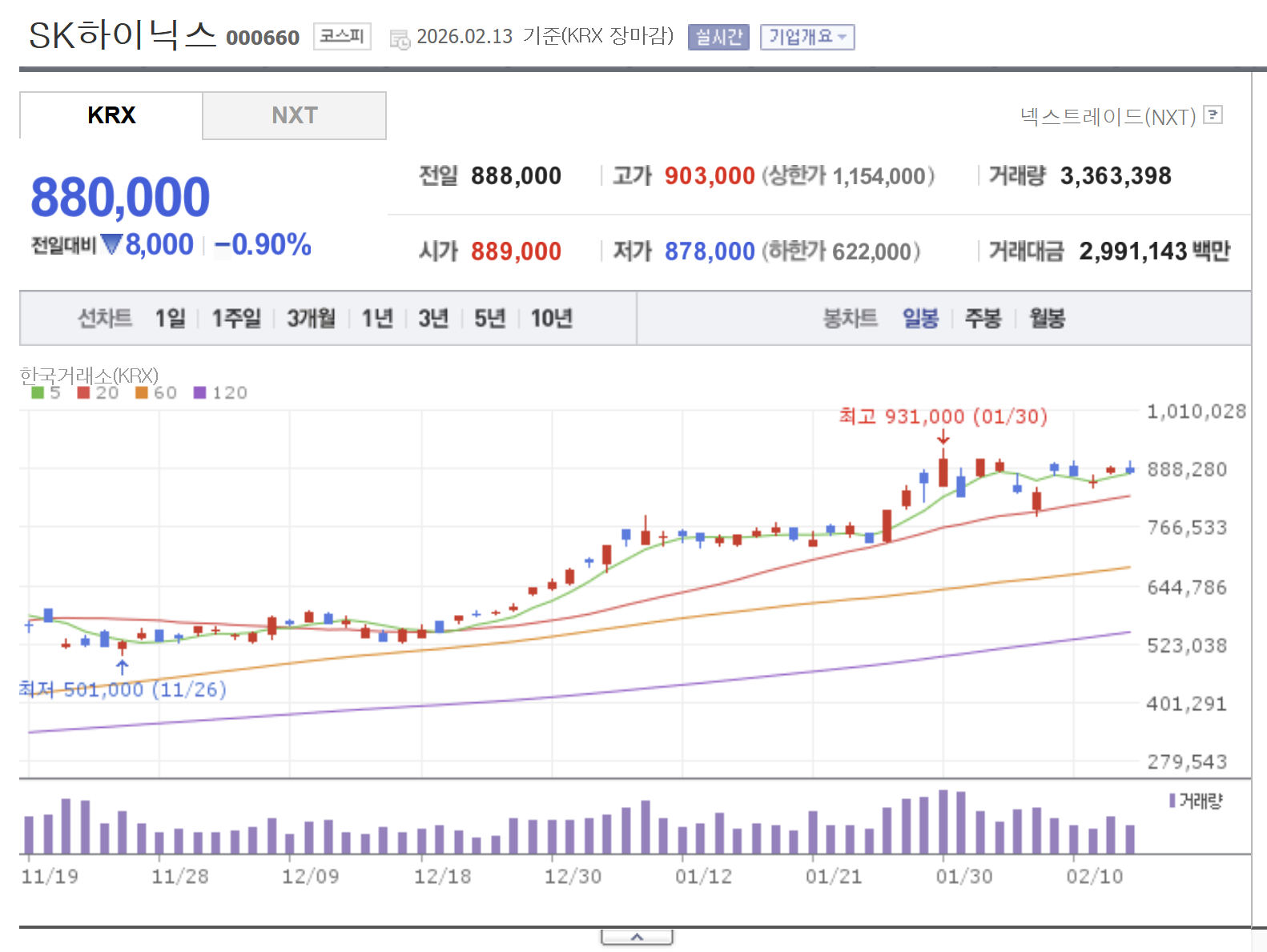Click the 최저 501,000 (11/26) marker

[x=123, y=689]
